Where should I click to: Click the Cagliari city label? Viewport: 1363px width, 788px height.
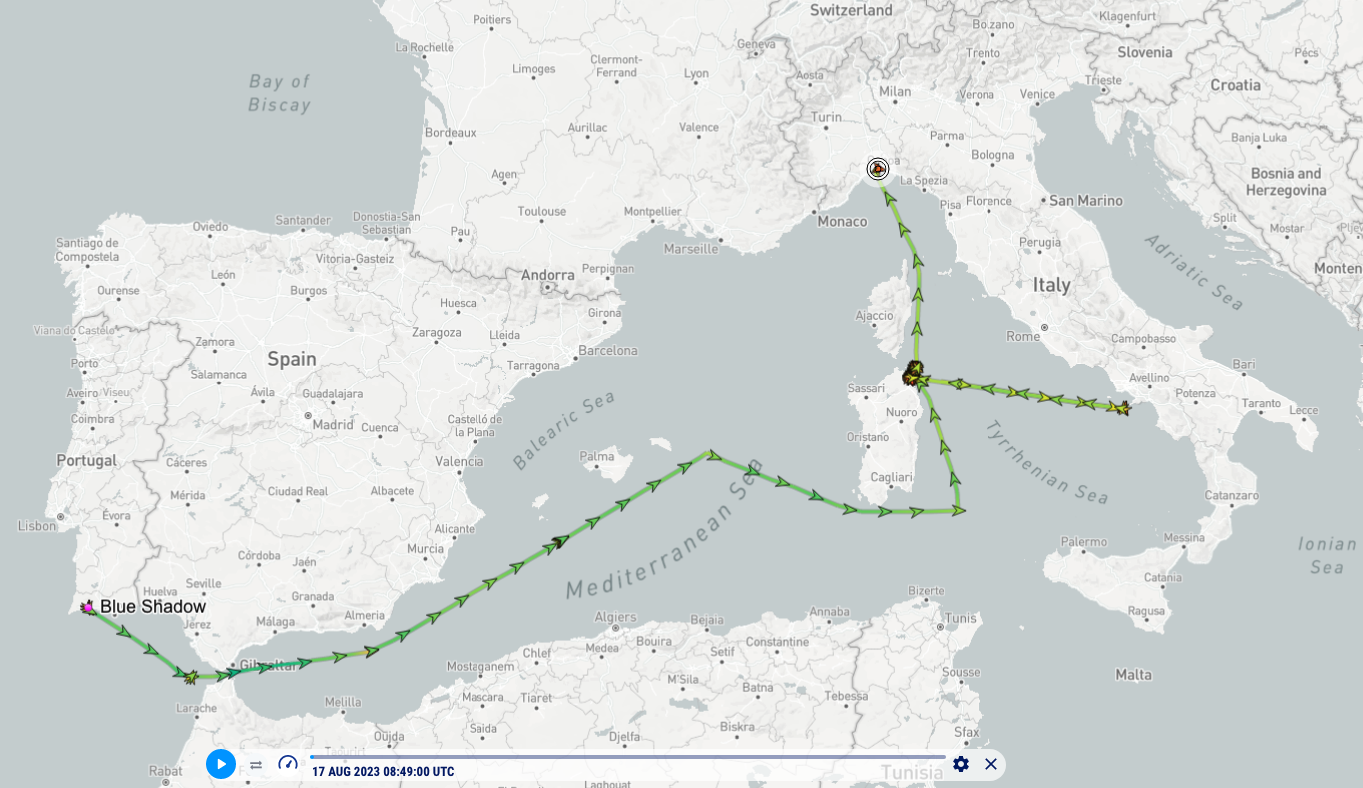point(891,478)
